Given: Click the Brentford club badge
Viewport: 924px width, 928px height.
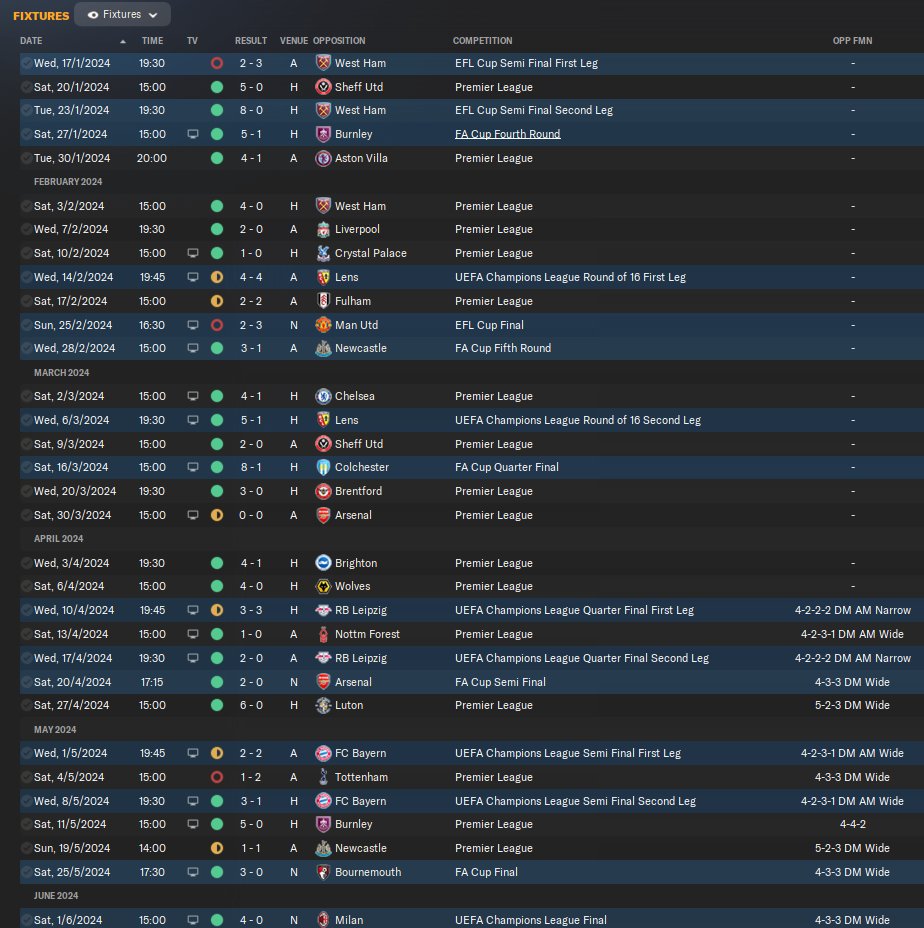Looking at the screenshot, I should coord(323,491).
